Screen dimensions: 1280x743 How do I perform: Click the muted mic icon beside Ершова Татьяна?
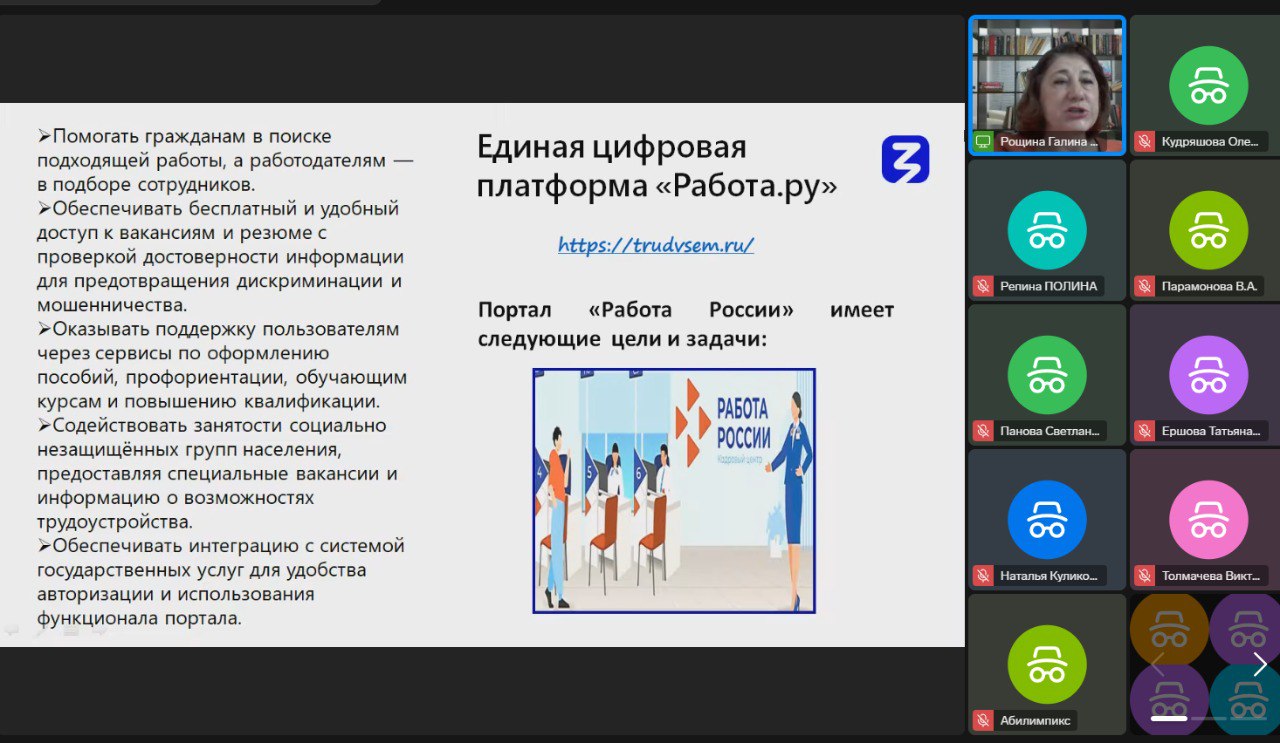[x=1145, y=431]
